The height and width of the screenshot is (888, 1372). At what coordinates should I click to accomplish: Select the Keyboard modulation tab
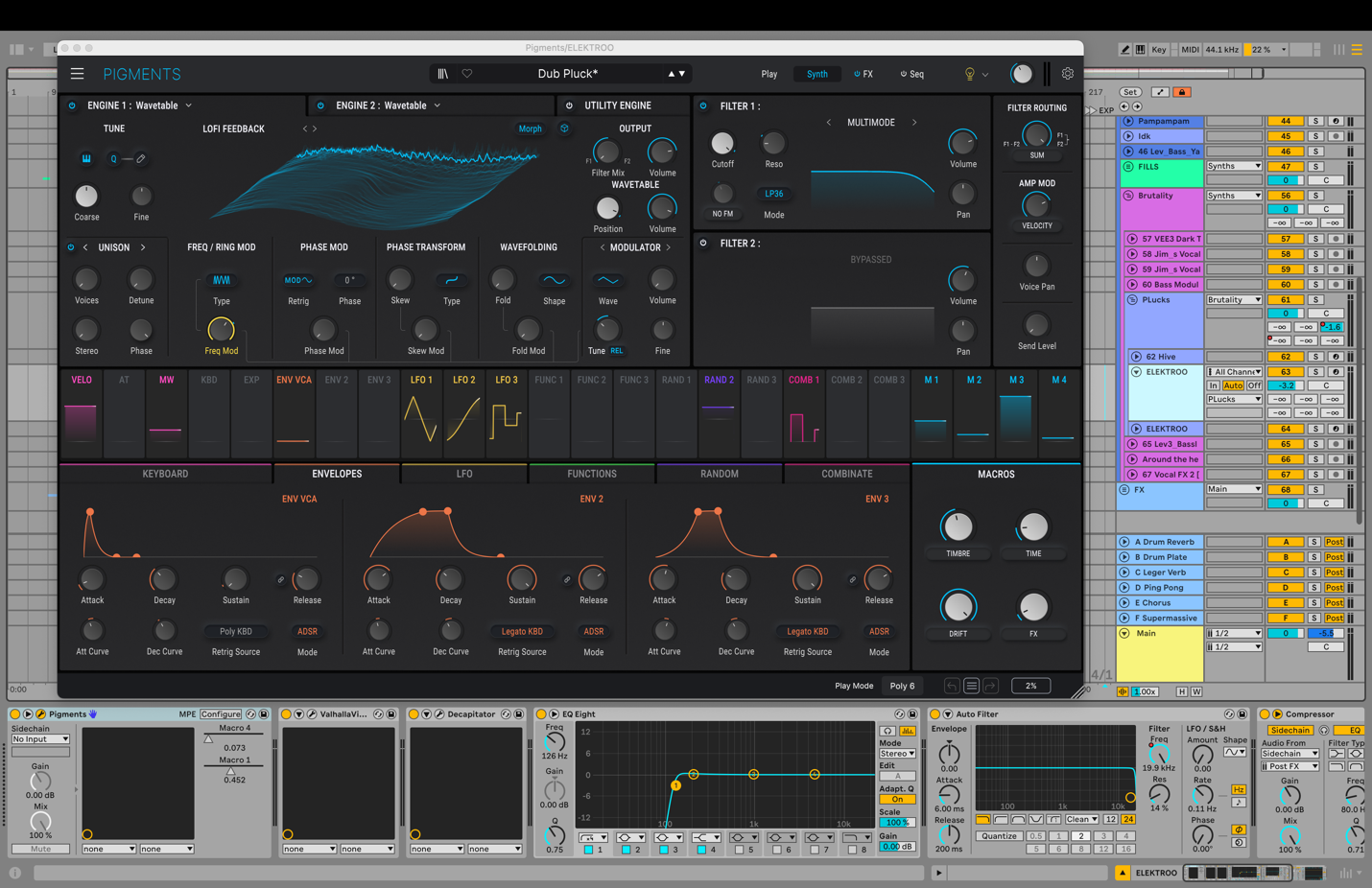pos(165,474)
